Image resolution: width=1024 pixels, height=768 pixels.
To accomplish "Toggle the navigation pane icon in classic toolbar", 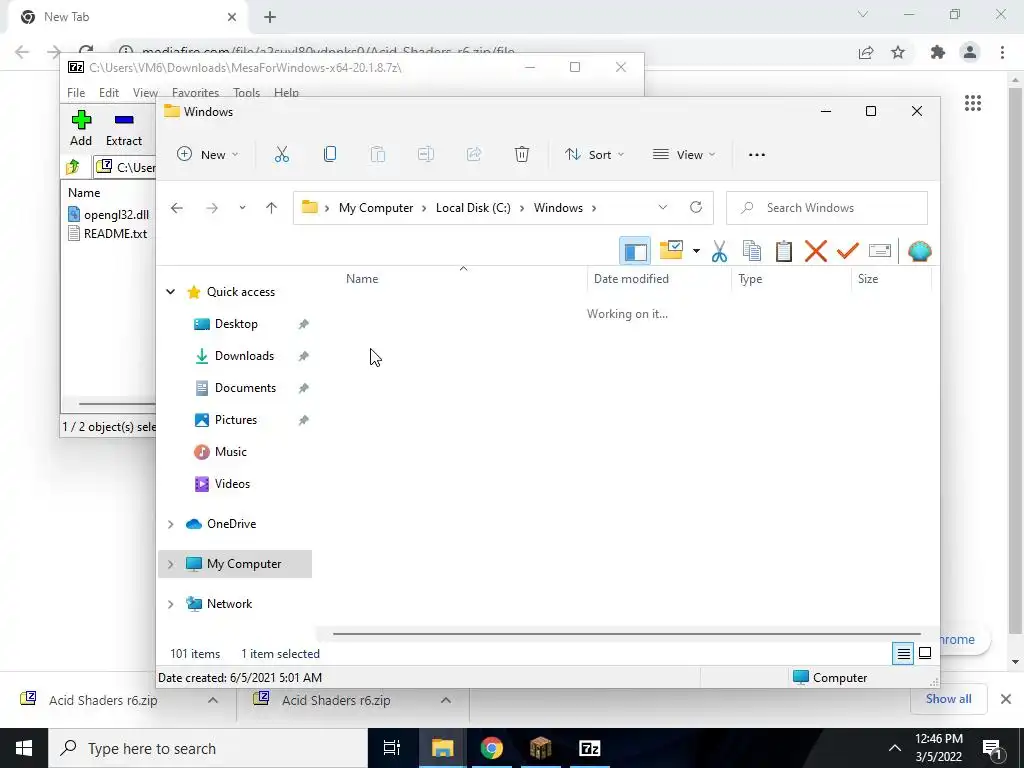I will (x=635, y=251).
